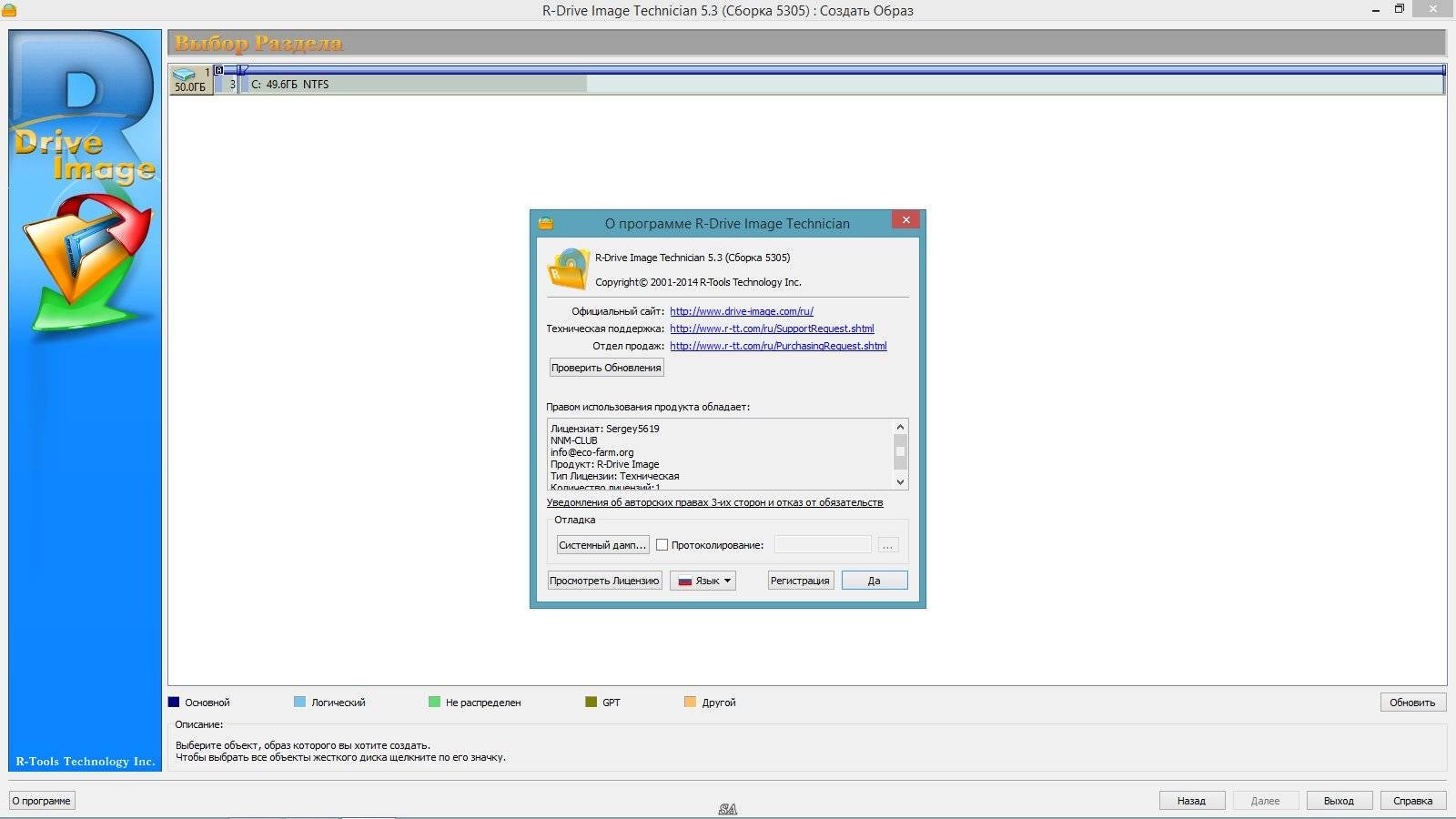Click the GPT olive legend swatch
Image resolution: width=1456 pixels, height=819 pixels.
coord(591,702)
